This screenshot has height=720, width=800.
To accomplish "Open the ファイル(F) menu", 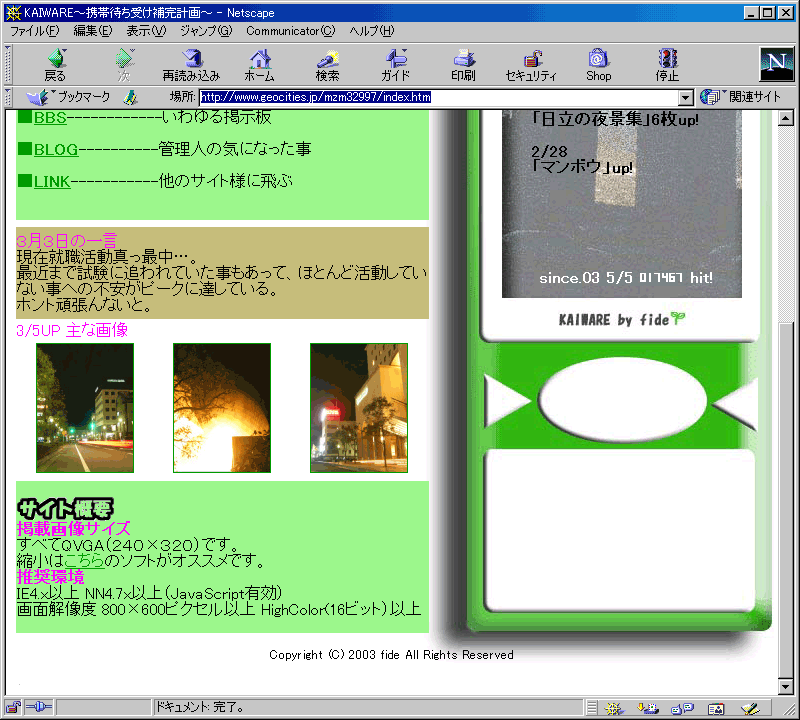I will tap(34, 31).
